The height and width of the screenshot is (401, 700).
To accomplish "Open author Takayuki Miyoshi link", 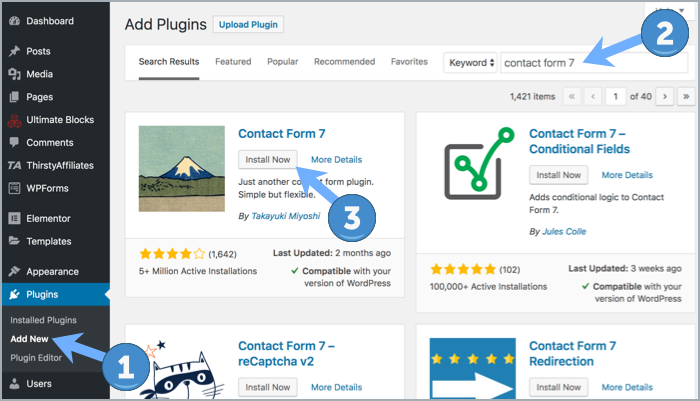I will tap(286, 216).
